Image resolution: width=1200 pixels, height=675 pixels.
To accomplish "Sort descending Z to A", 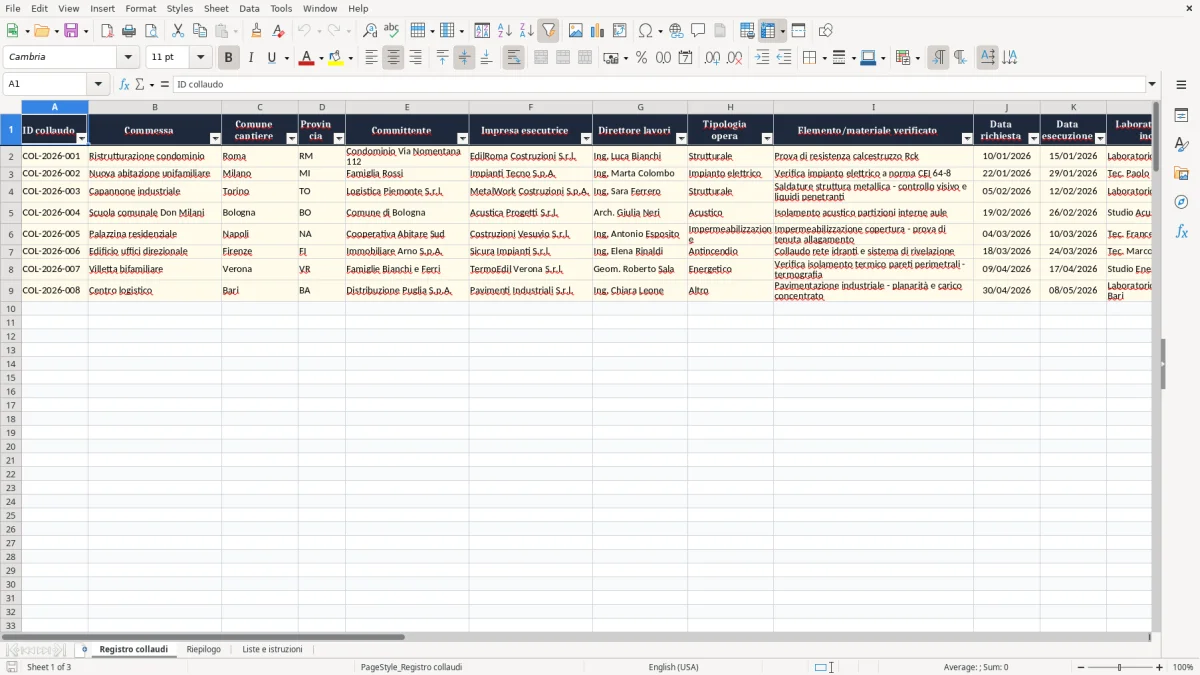I will [526, 31].
